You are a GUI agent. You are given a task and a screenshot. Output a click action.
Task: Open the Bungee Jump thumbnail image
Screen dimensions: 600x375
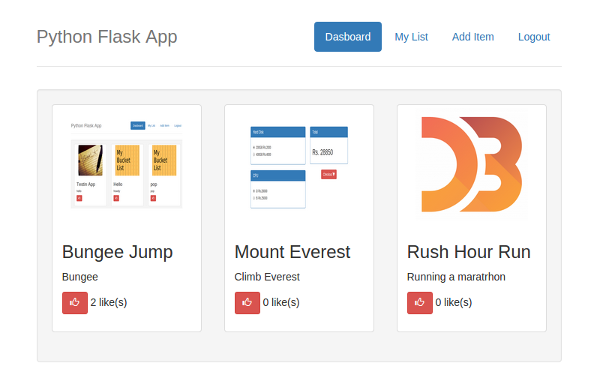pyautogui.click(x=127, y=165)
